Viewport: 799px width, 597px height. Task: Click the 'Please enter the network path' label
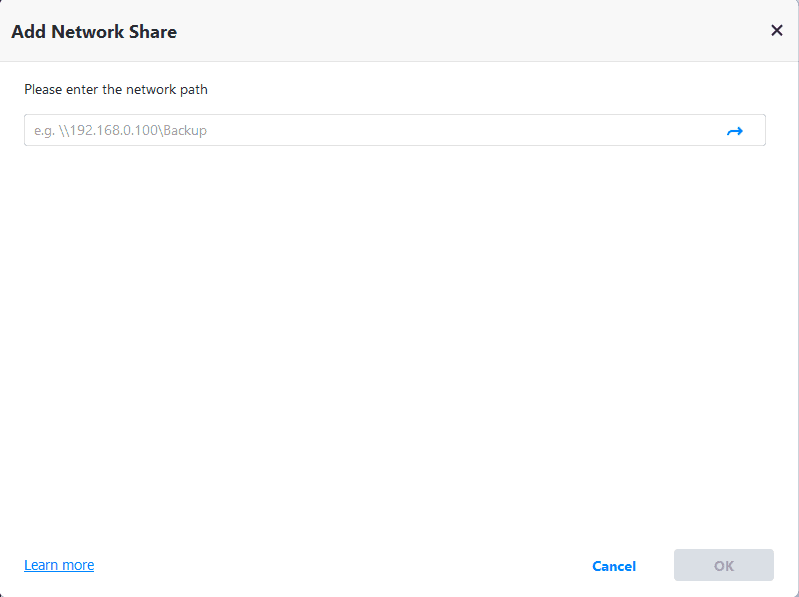click(116, 89)
